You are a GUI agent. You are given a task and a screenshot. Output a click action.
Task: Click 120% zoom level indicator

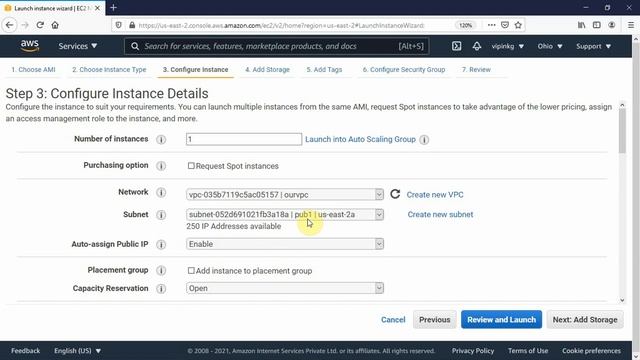(465, 25)
